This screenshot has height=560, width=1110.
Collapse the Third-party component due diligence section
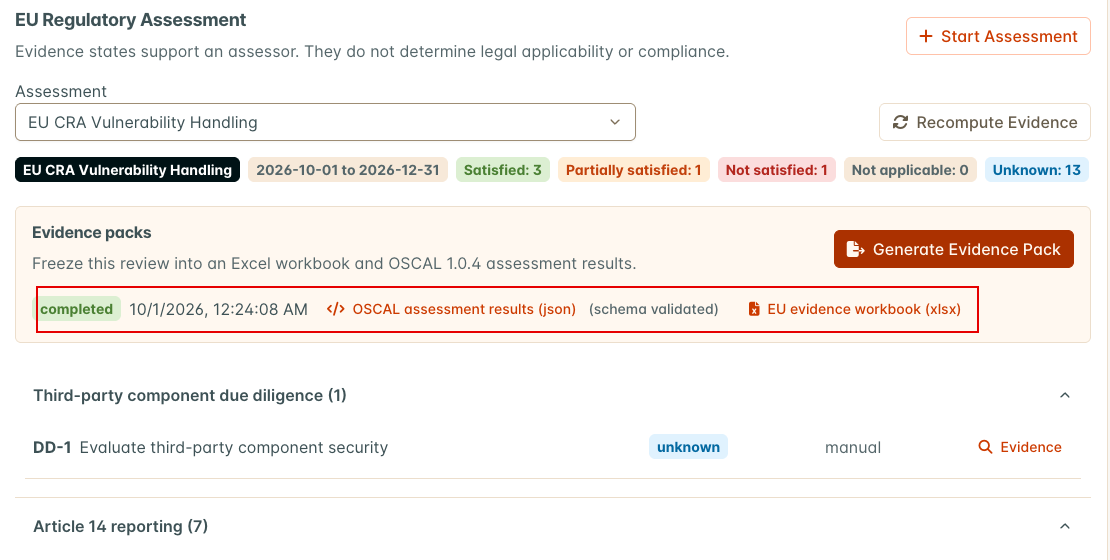pyautogui.click(x=1064, y=395)
